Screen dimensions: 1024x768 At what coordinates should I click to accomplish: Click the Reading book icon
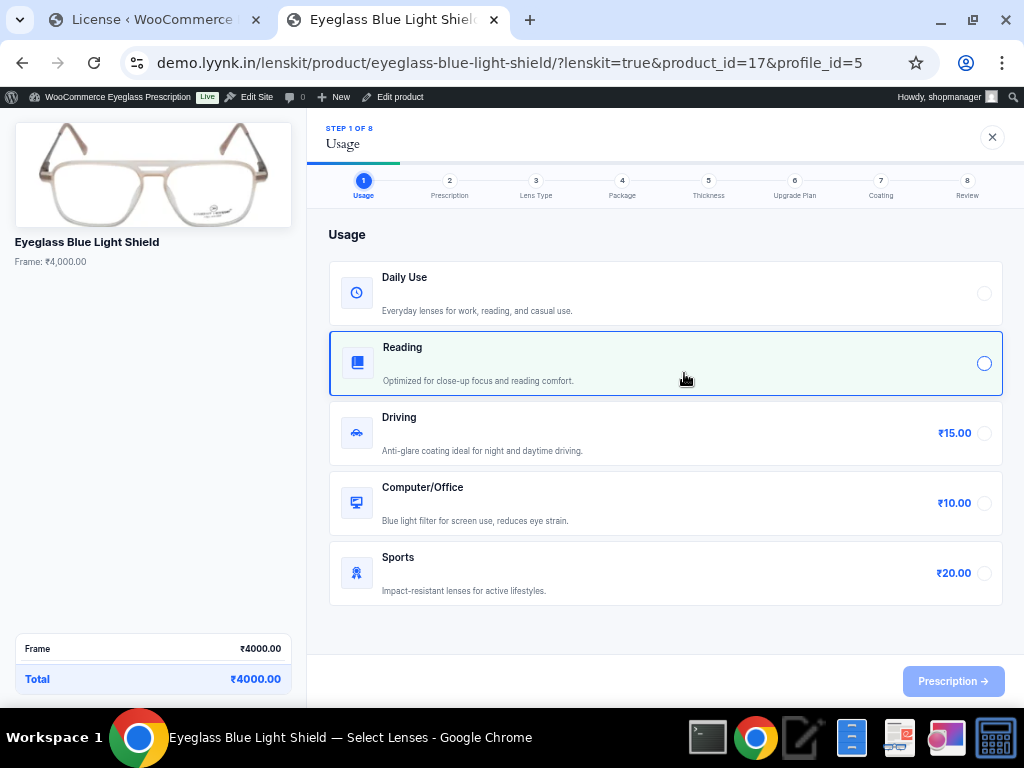(x=357, y=363)
